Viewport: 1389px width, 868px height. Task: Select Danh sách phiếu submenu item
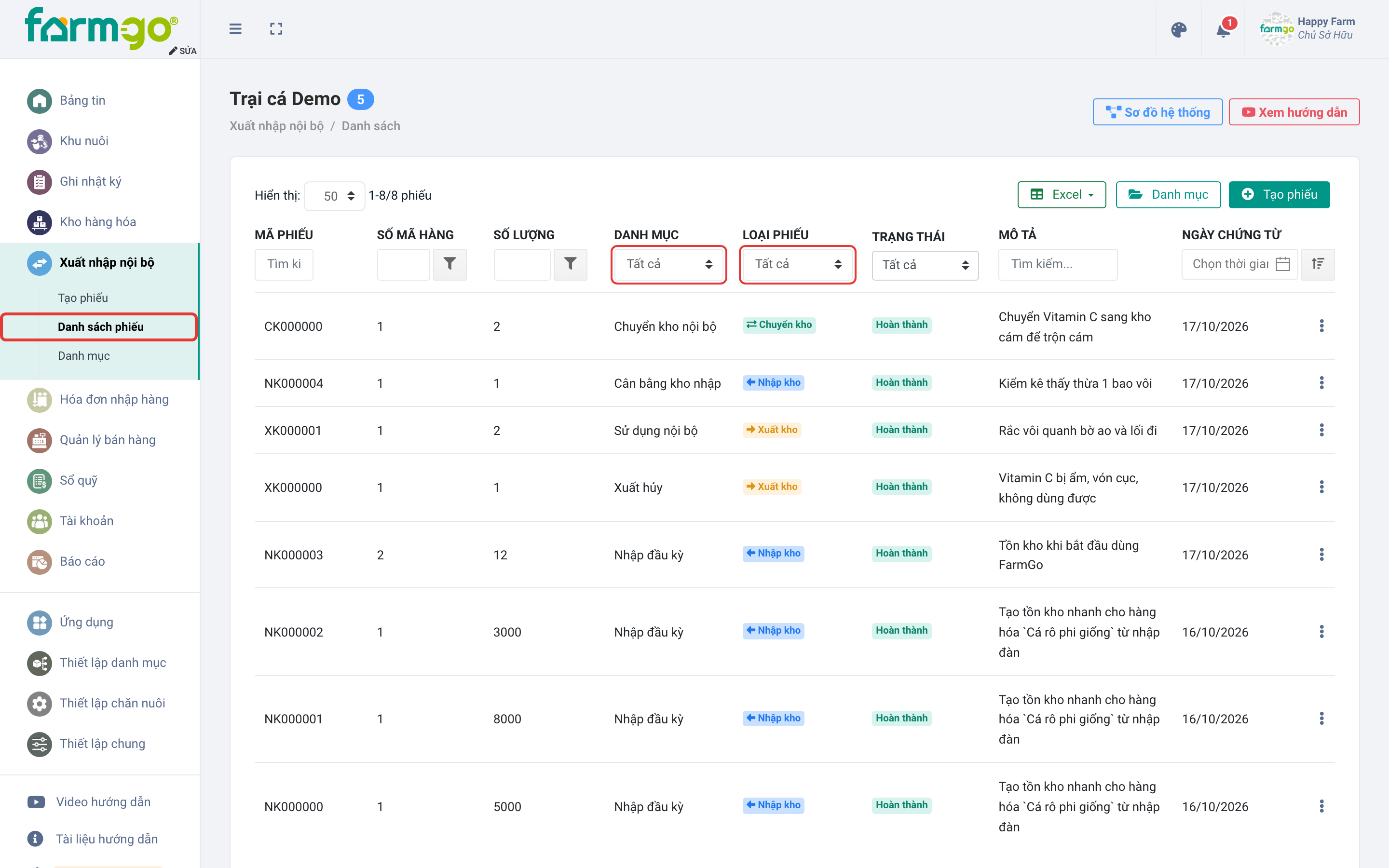pyautogui.click(x=100, y=326)
